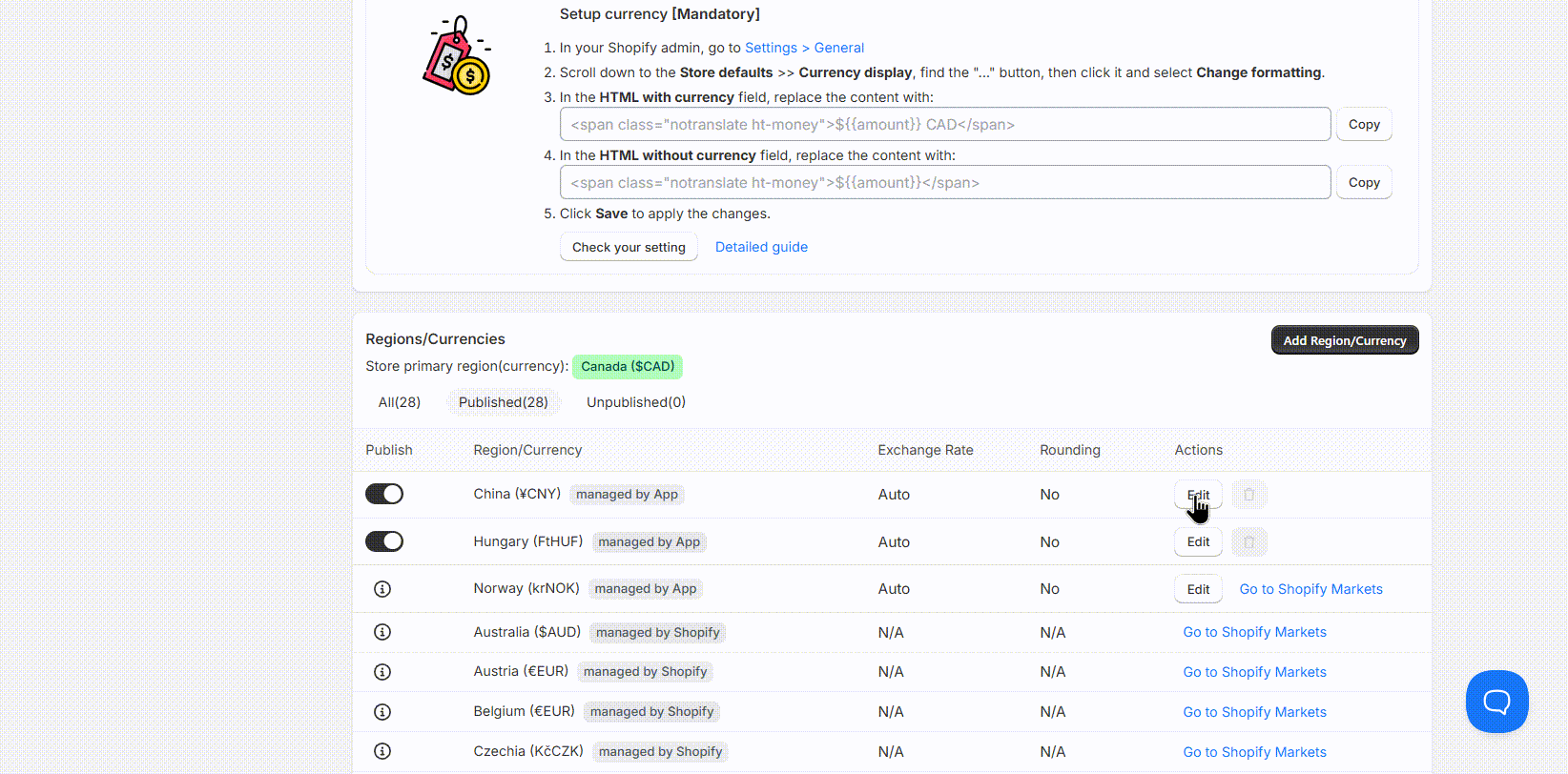Click Auto exchange rate for China
This screenshot has height=774, width=1568.
tap(894, 495)
